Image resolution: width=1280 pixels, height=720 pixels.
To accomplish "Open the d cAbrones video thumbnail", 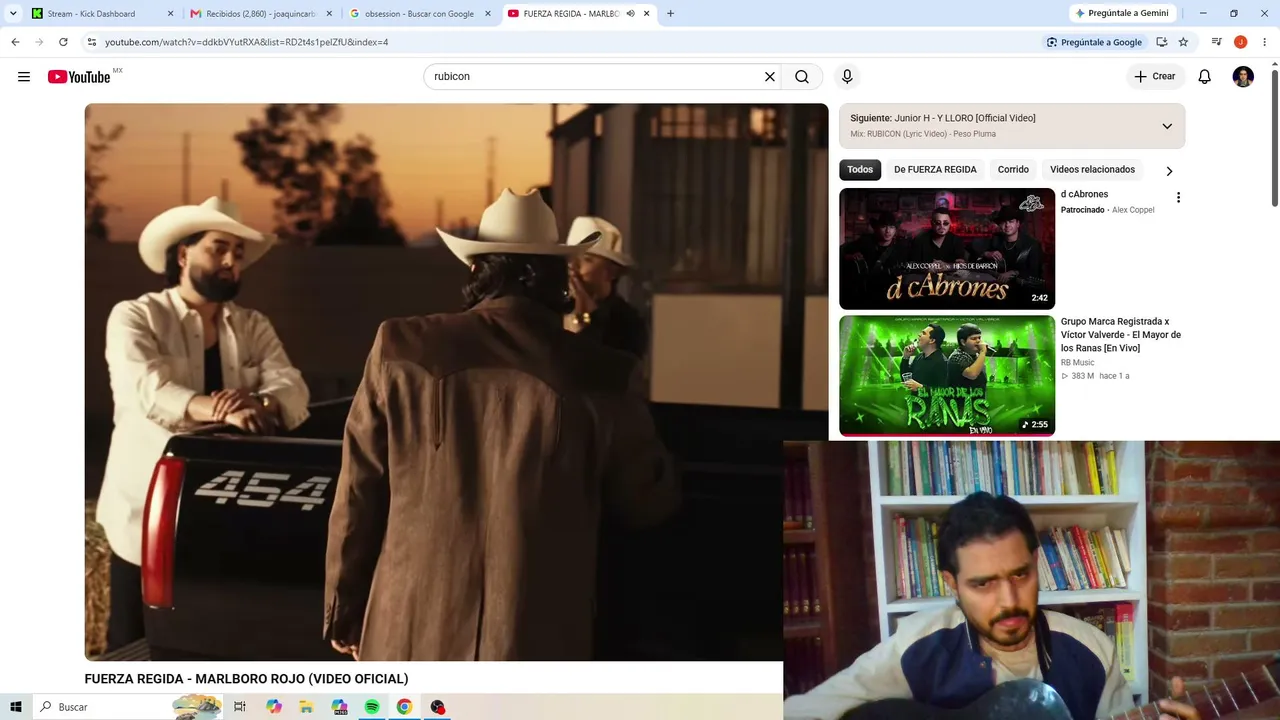I will (947, 249).
